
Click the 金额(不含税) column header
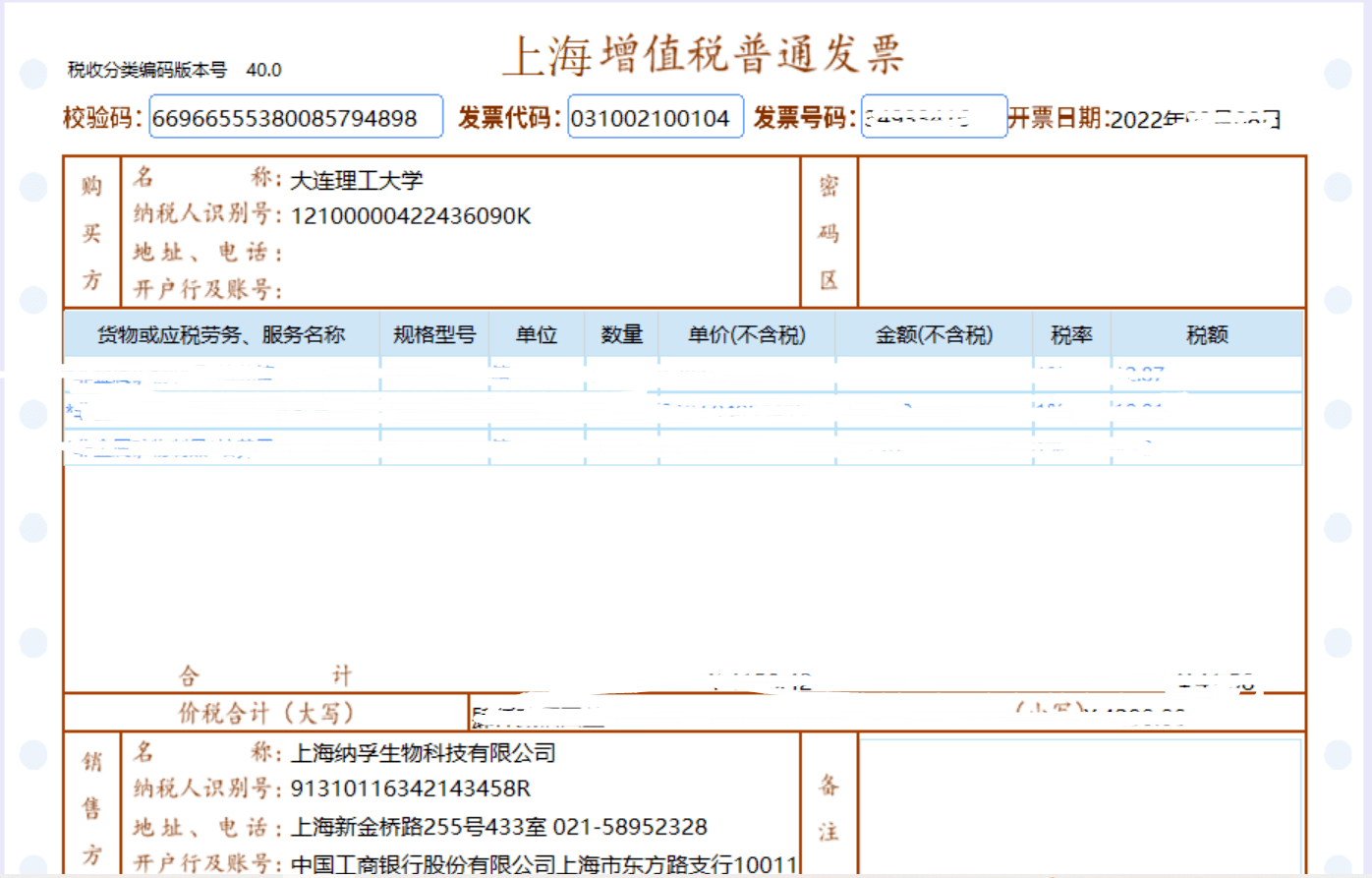pyautogui.click(x=934, y=335)
